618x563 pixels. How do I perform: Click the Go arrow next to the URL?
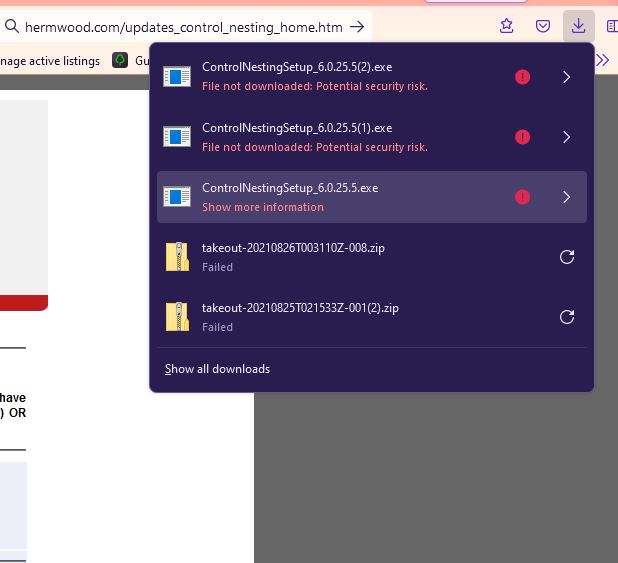(x=357, y=27)
